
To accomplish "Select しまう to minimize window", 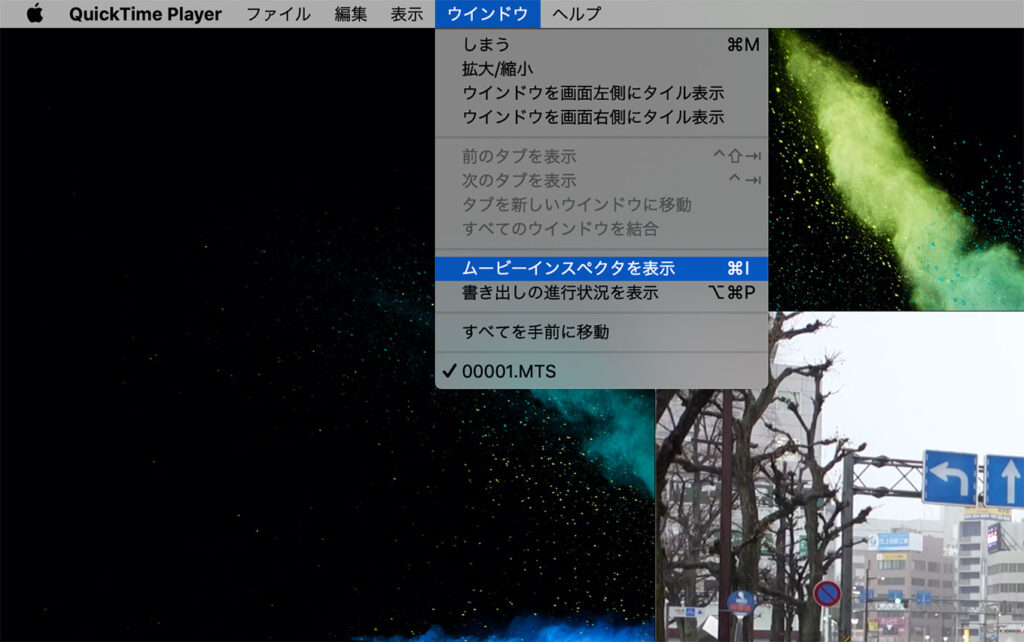I will (x=486, y=45).
